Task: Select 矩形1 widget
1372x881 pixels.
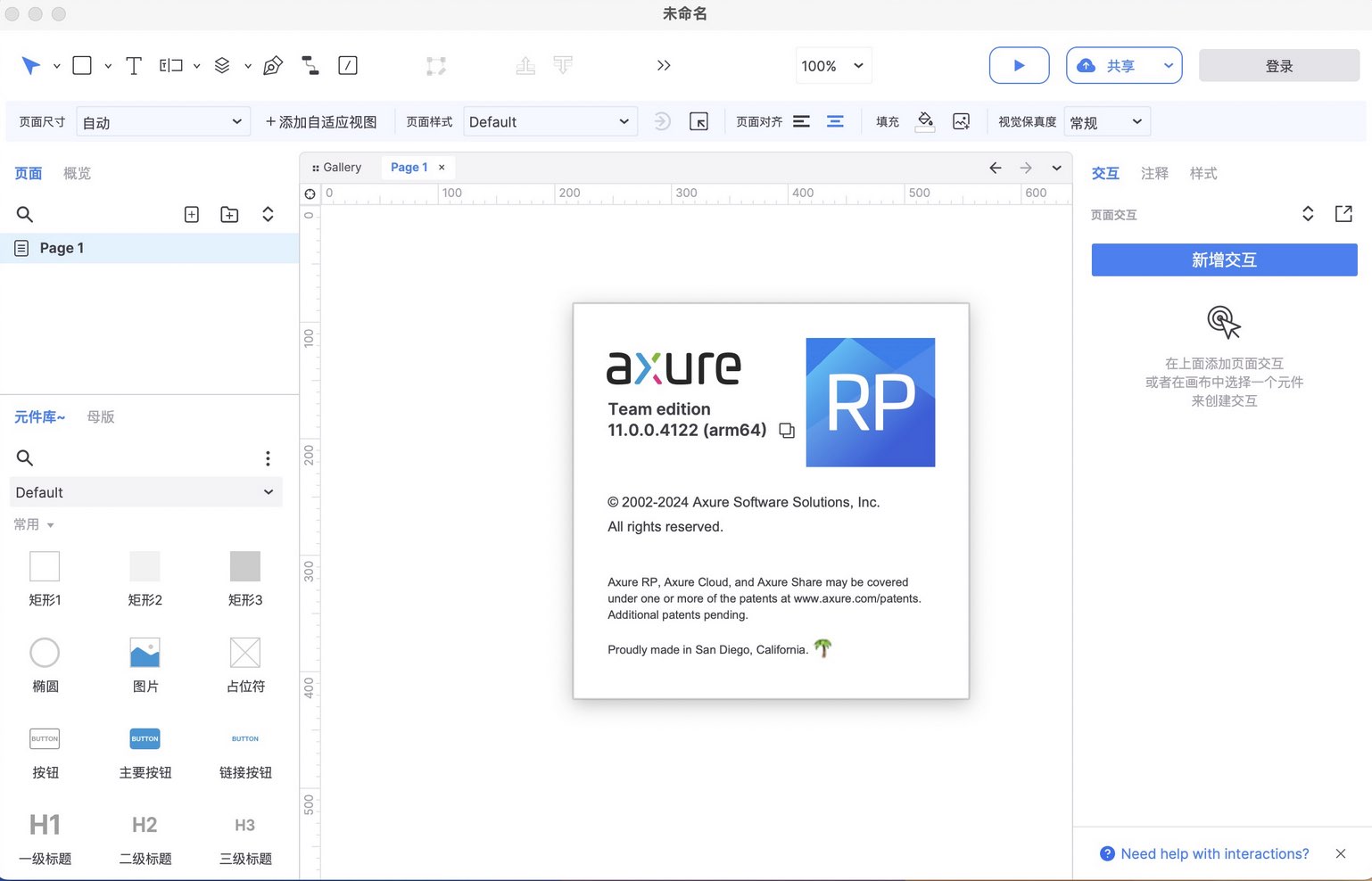Action: coord(45,579)
